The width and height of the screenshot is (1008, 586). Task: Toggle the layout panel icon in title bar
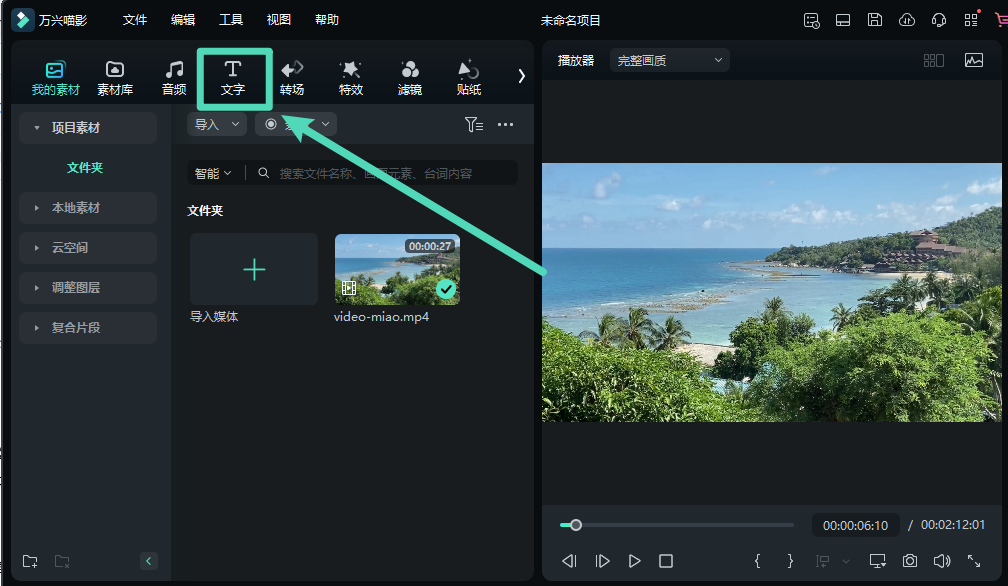click(x=843, y=21)
